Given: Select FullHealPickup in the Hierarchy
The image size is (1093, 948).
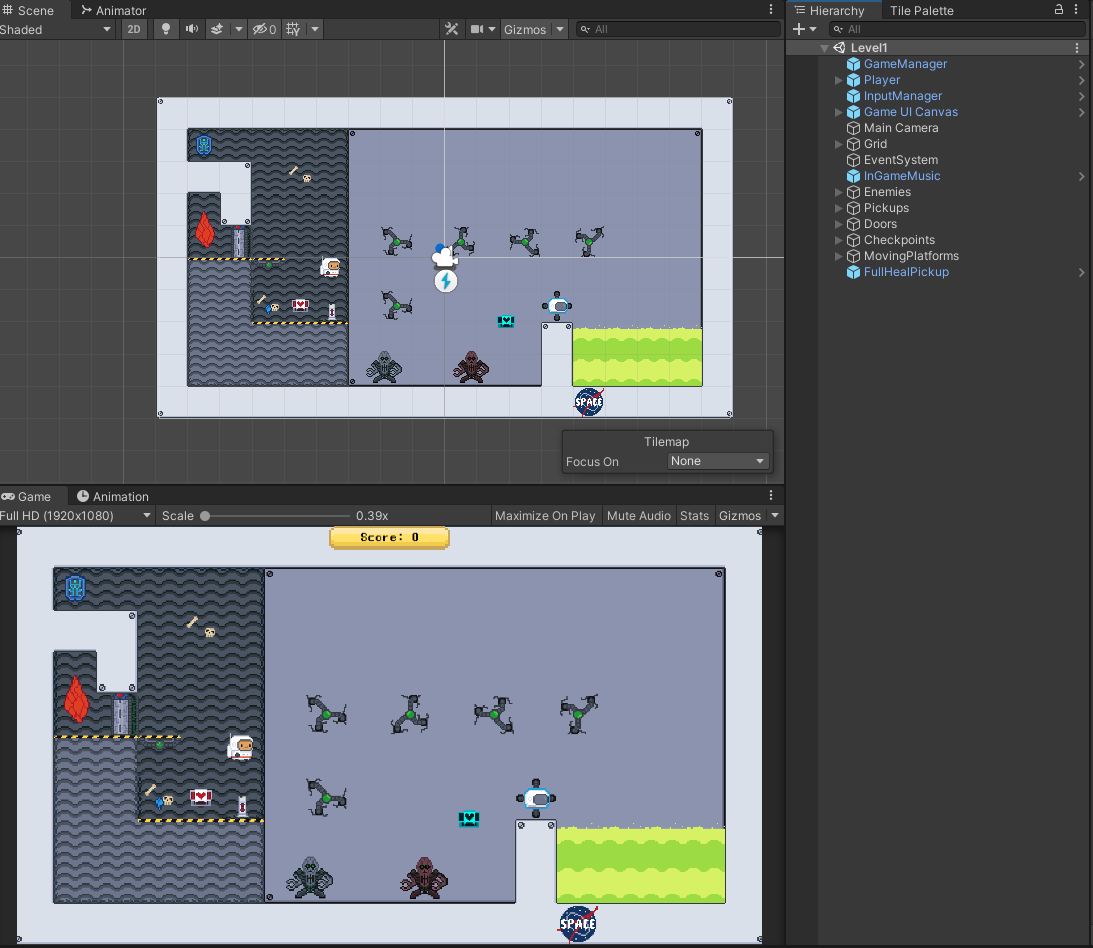Looking at the screenshot, I should click(x=908, y=272).
